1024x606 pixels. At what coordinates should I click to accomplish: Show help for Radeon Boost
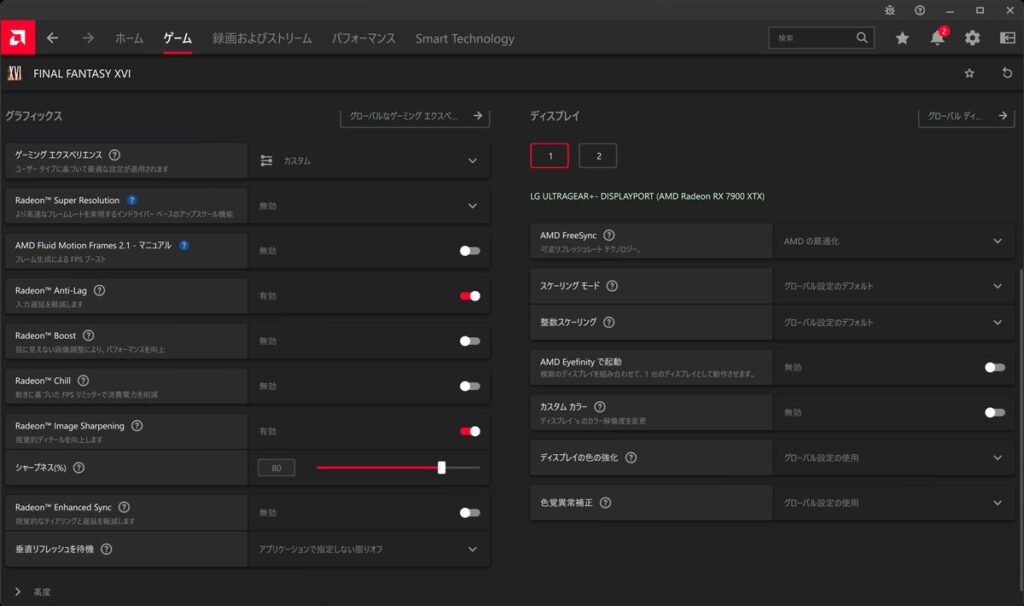[88, 336]
